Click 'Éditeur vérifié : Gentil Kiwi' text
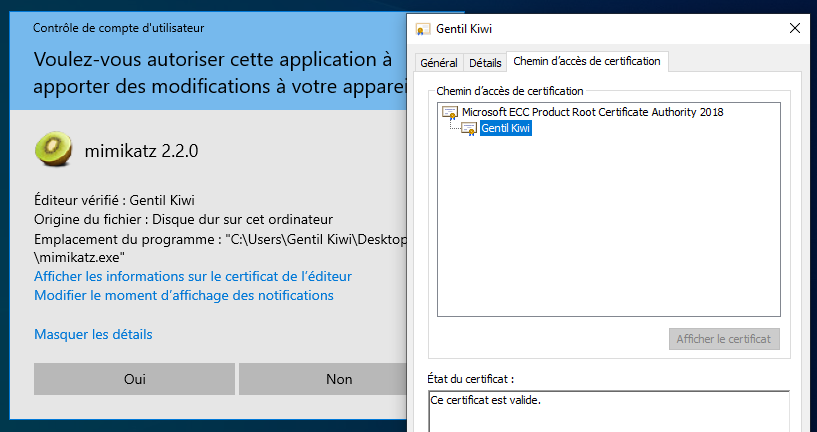This screenshot has height=432, width=817. coord(114,200)
